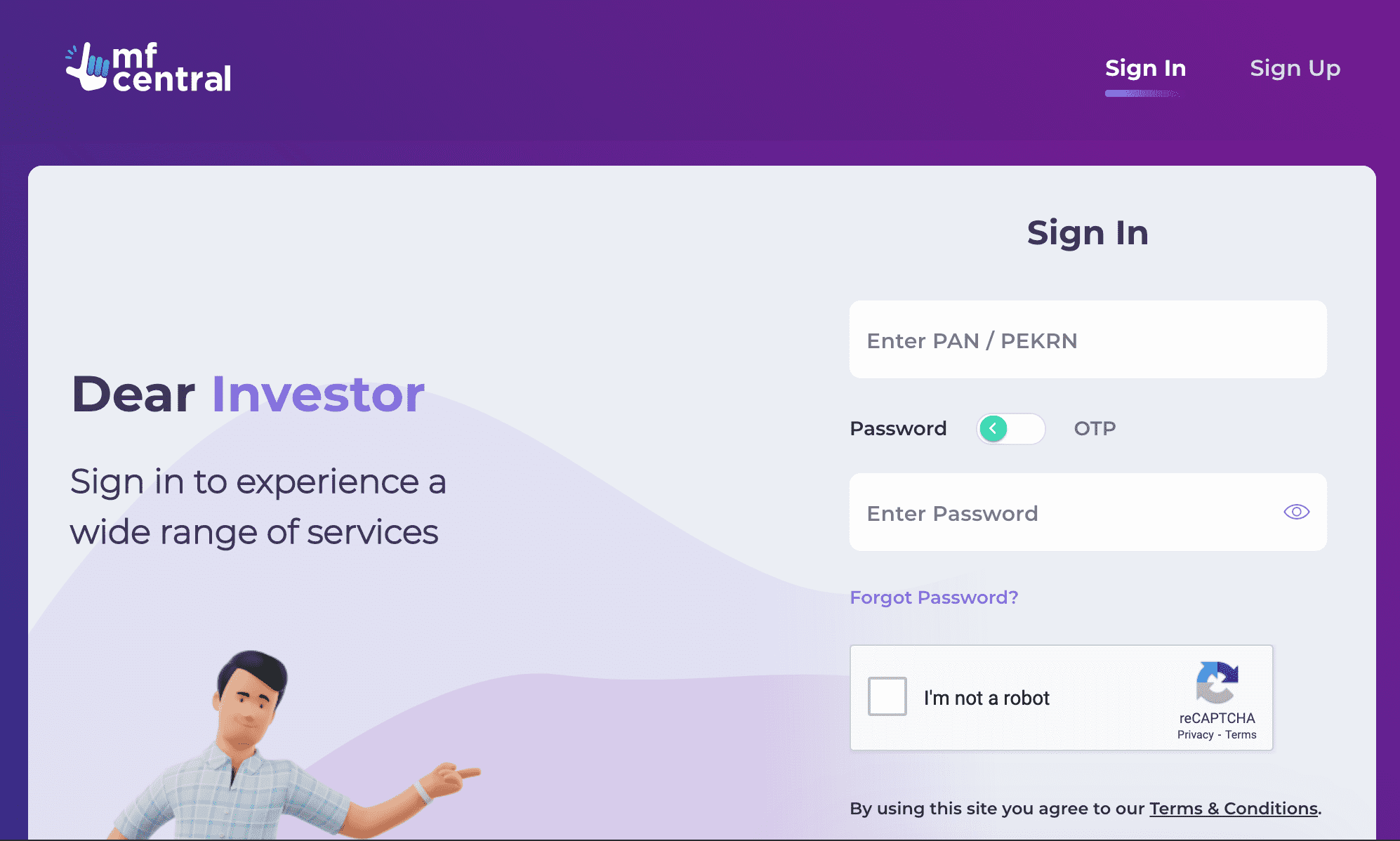The height and width of the screenshot is (841, 1400).
Task: Open reCAPTCHA Terms link
Action: pos(1241,735)
